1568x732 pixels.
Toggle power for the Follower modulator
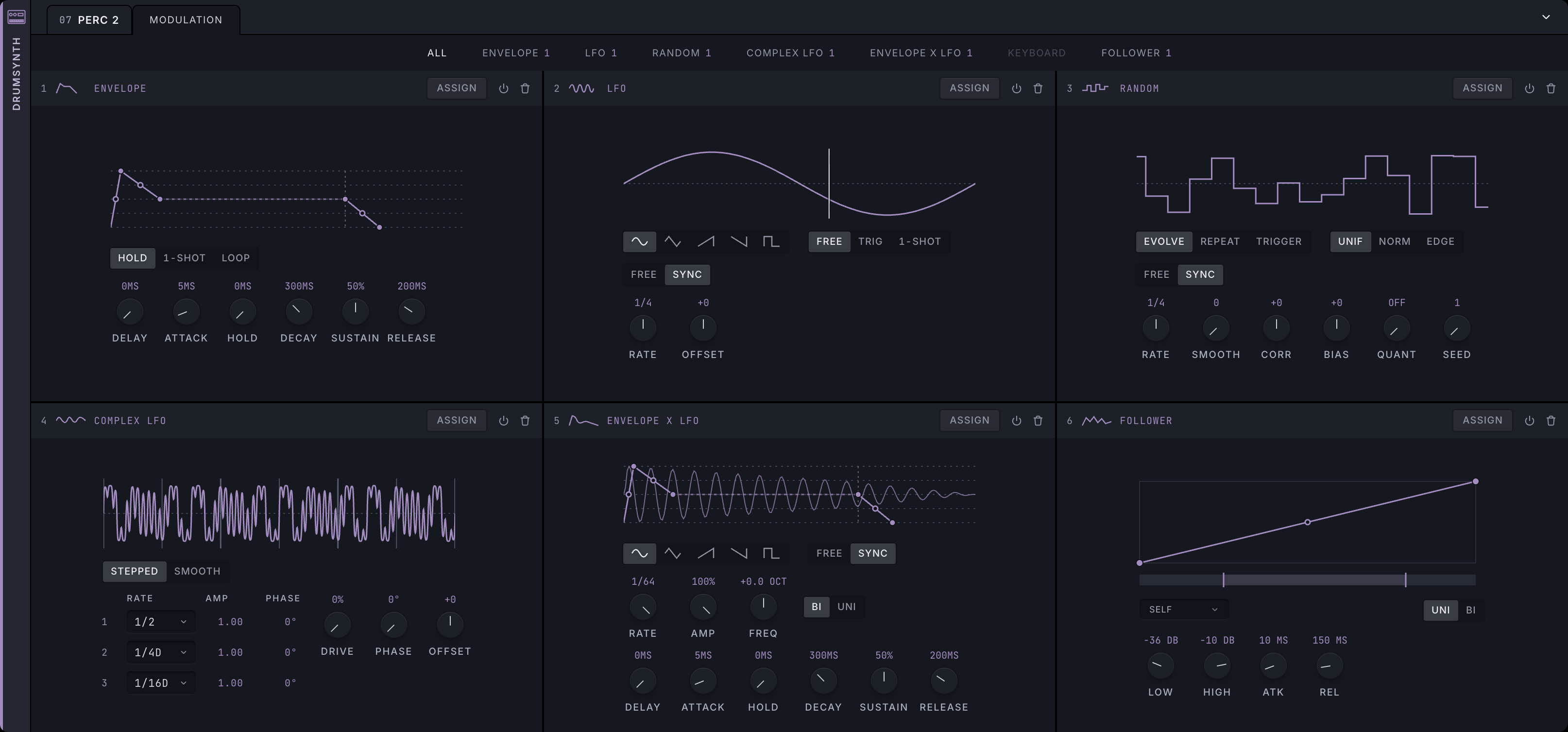1529,421
